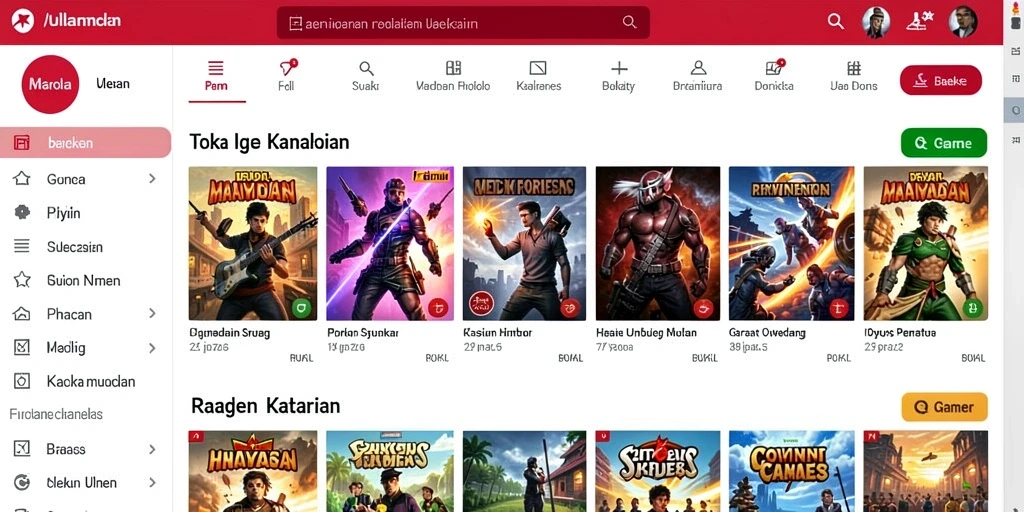Click the Bokaty plus icon
Screen dimensions: 1024x512
point(618,68)
